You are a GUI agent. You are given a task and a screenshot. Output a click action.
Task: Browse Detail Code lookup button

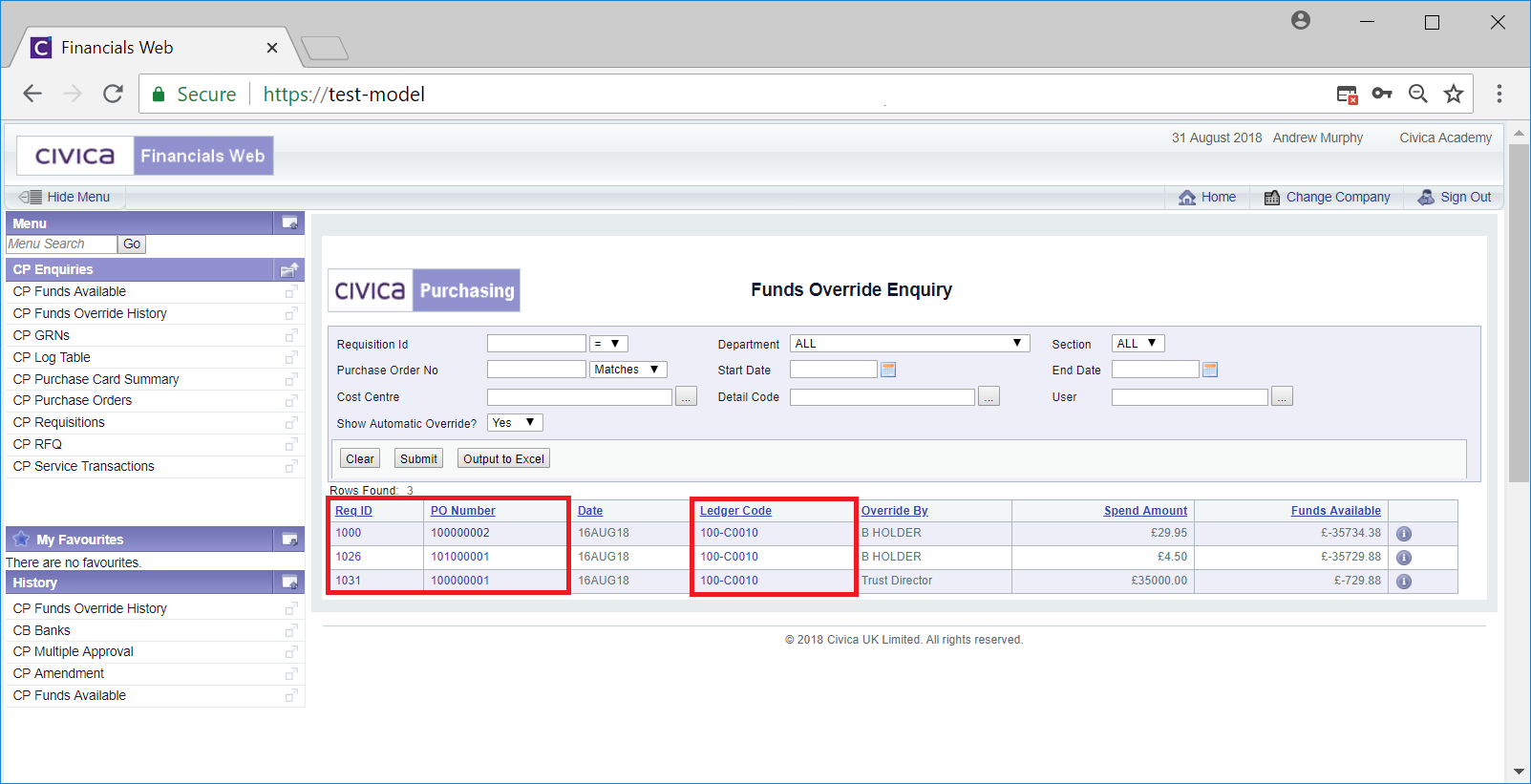pyautogui.click(x=989, y=397)
